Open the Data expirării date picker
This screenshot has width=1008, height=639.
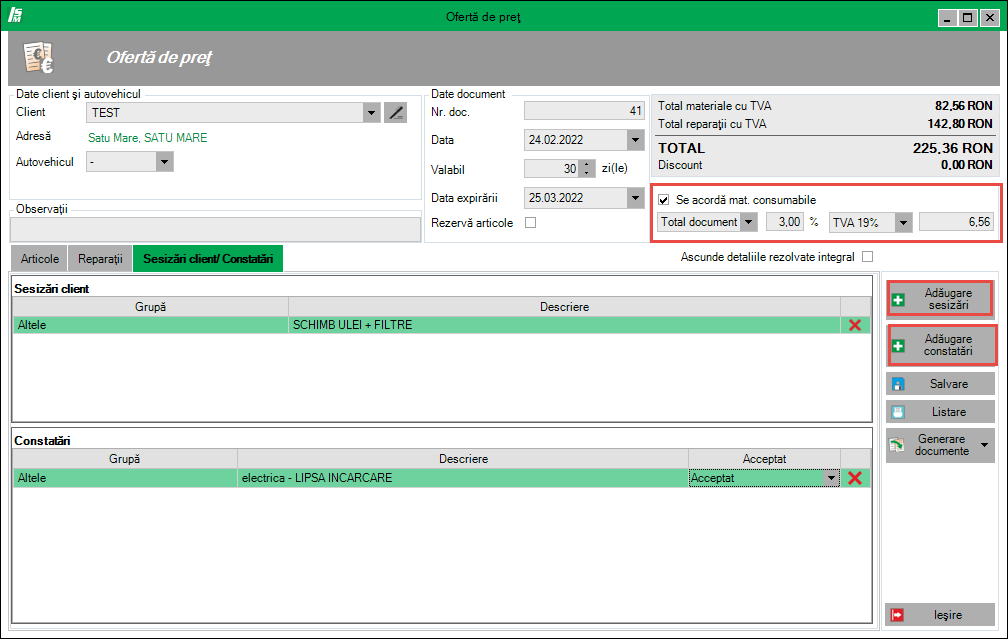coord(635,198)
